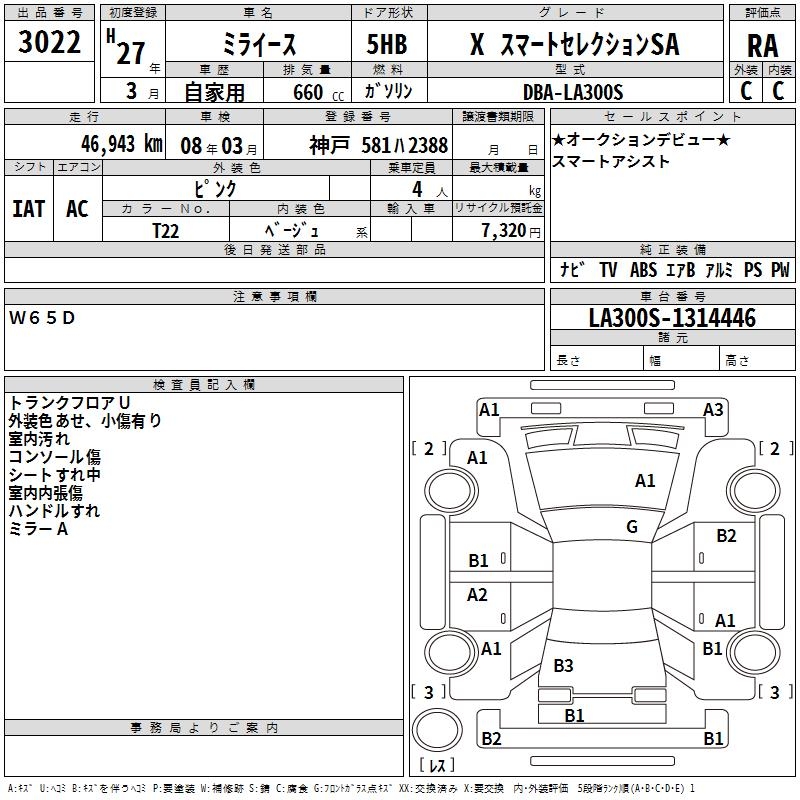Select ABS in the equipment row
The width and height of the screenshot is (800, 800).
643,269
